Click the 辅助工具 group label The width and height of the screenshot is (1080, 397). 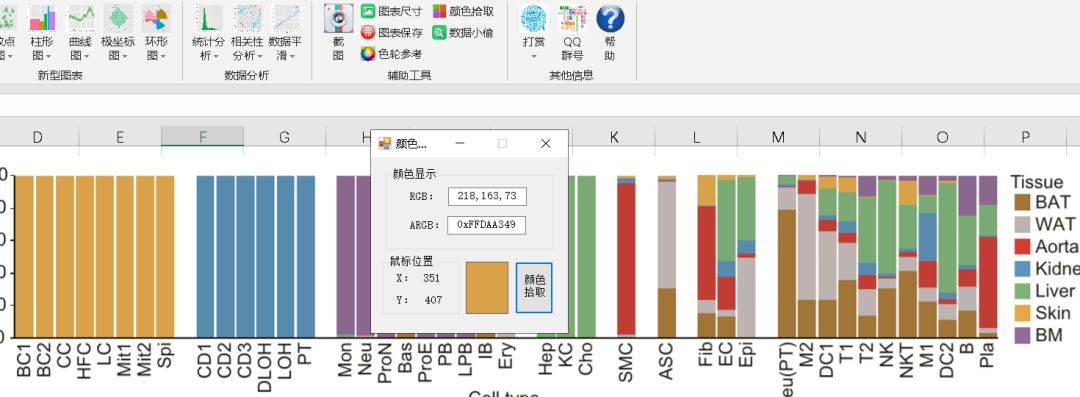[409, 75]
